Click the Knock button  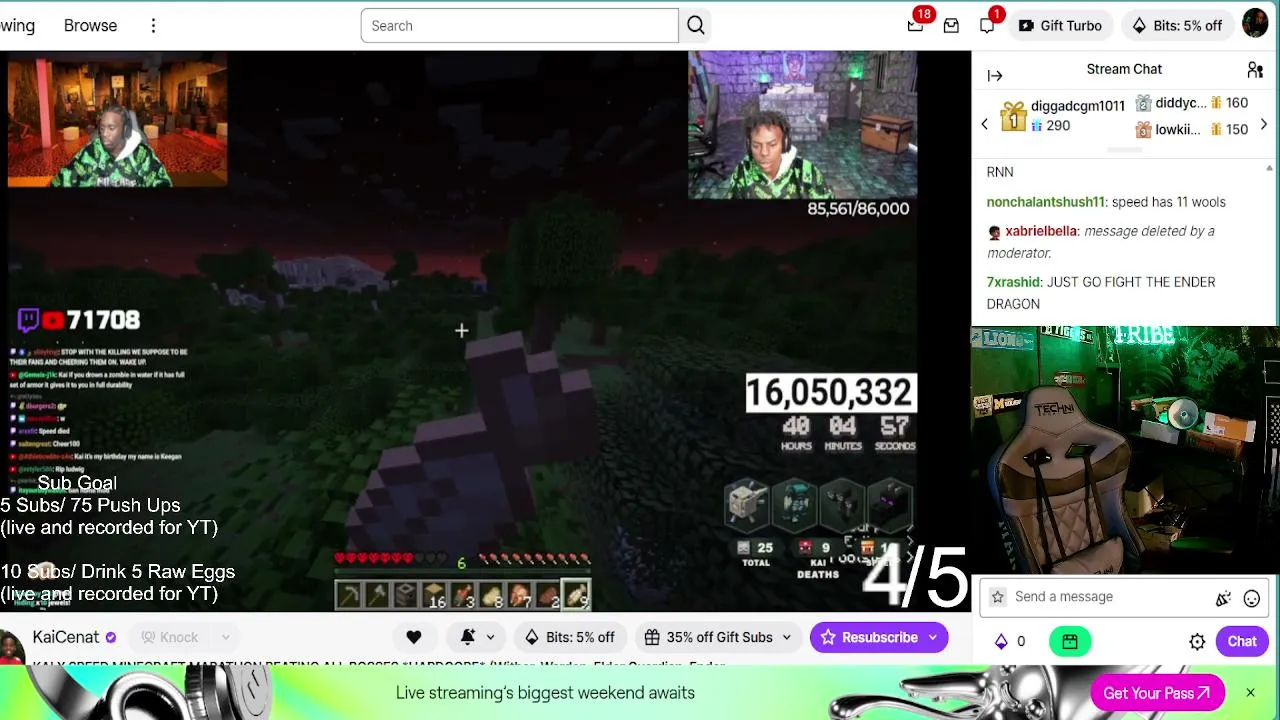(x=170, y=637)
